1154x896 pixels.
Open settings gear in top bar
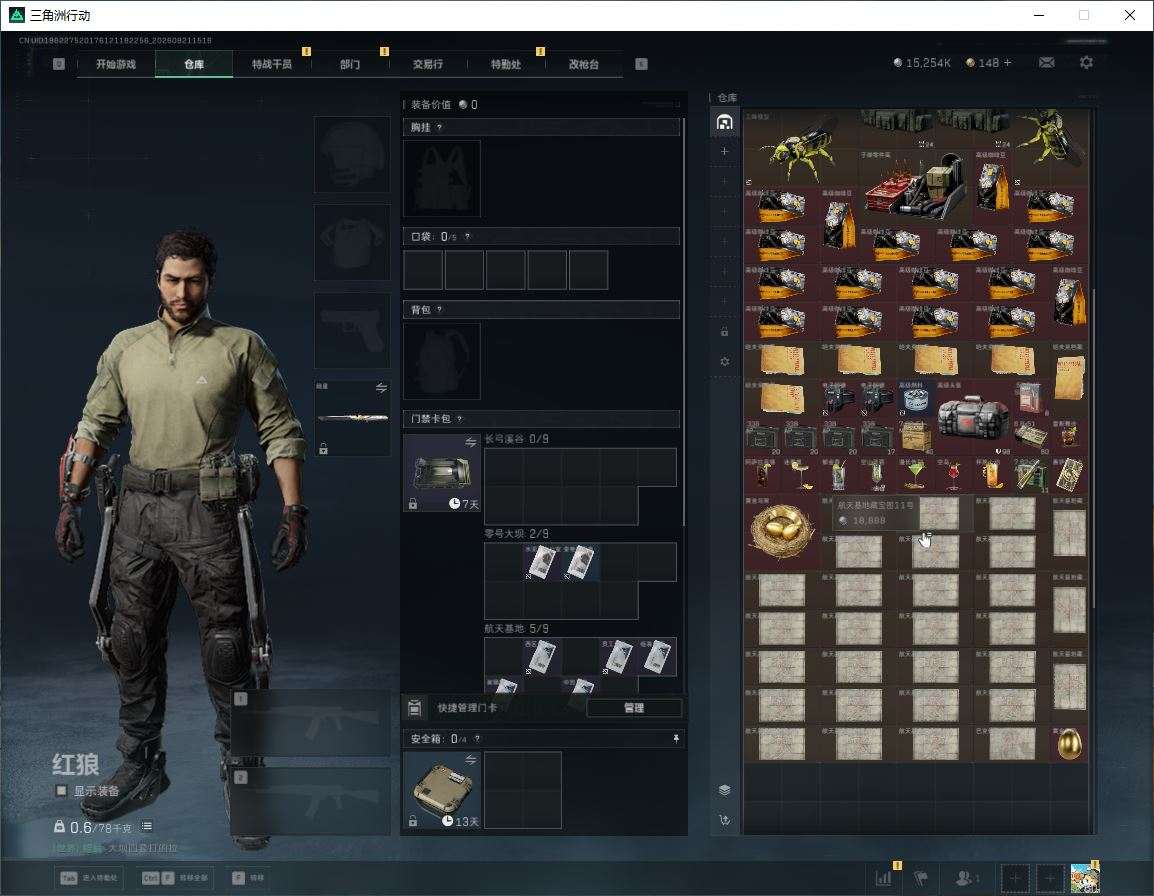point(1086,63)
